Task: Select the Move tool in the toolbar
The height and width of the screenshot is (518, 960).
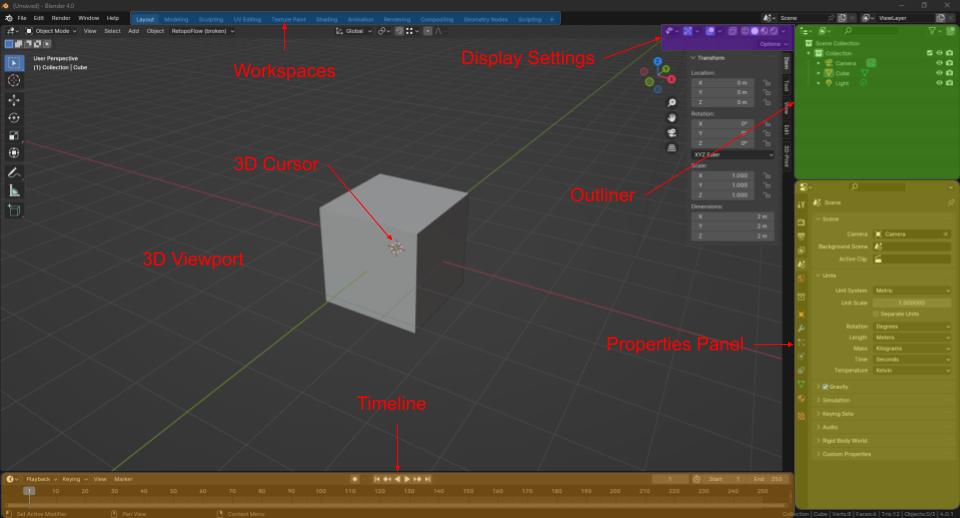Action: [x=14, y=100]
